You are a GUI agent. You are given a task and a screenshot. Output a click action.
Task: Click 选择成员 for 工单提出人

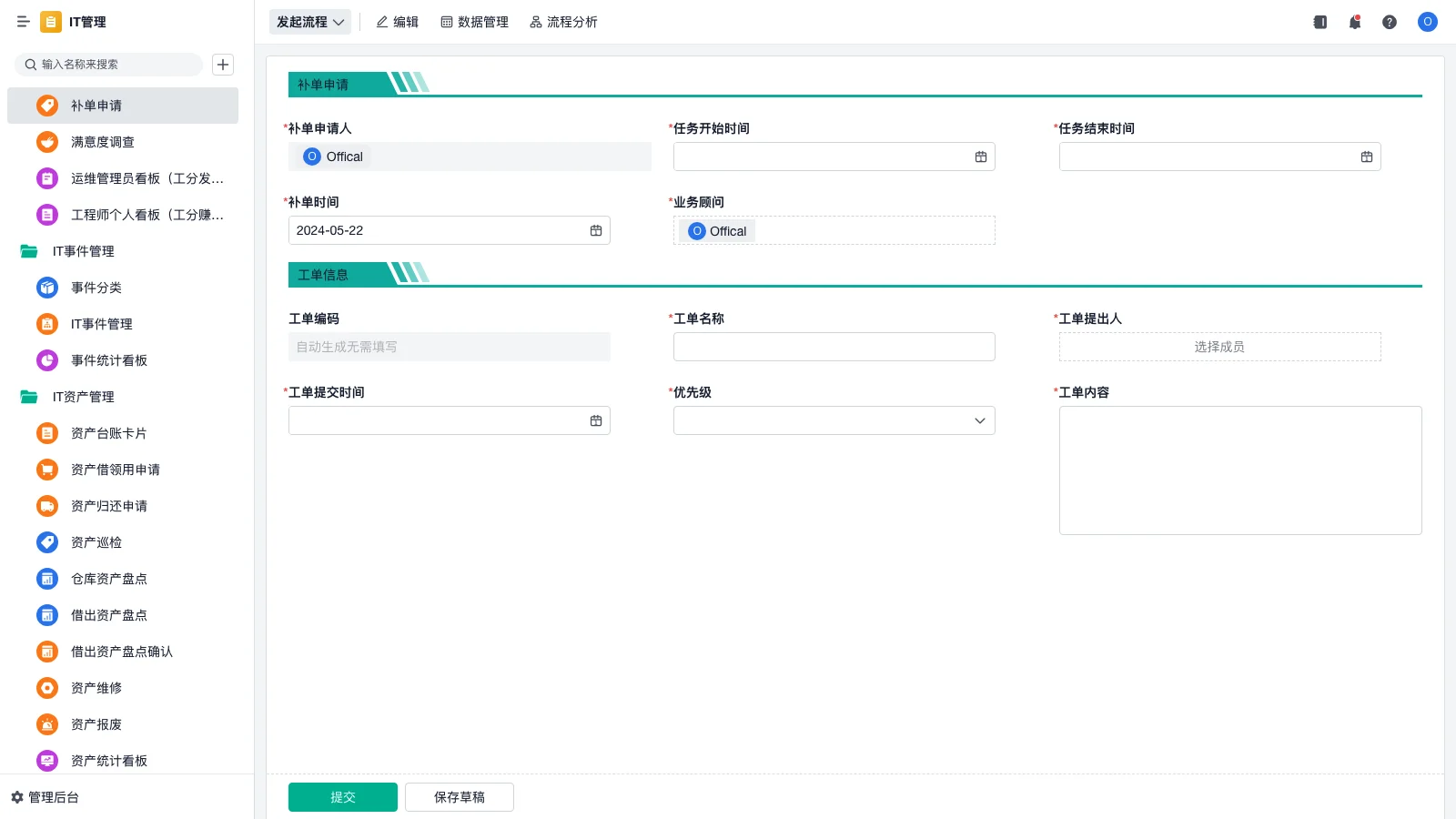[1219, 347]
